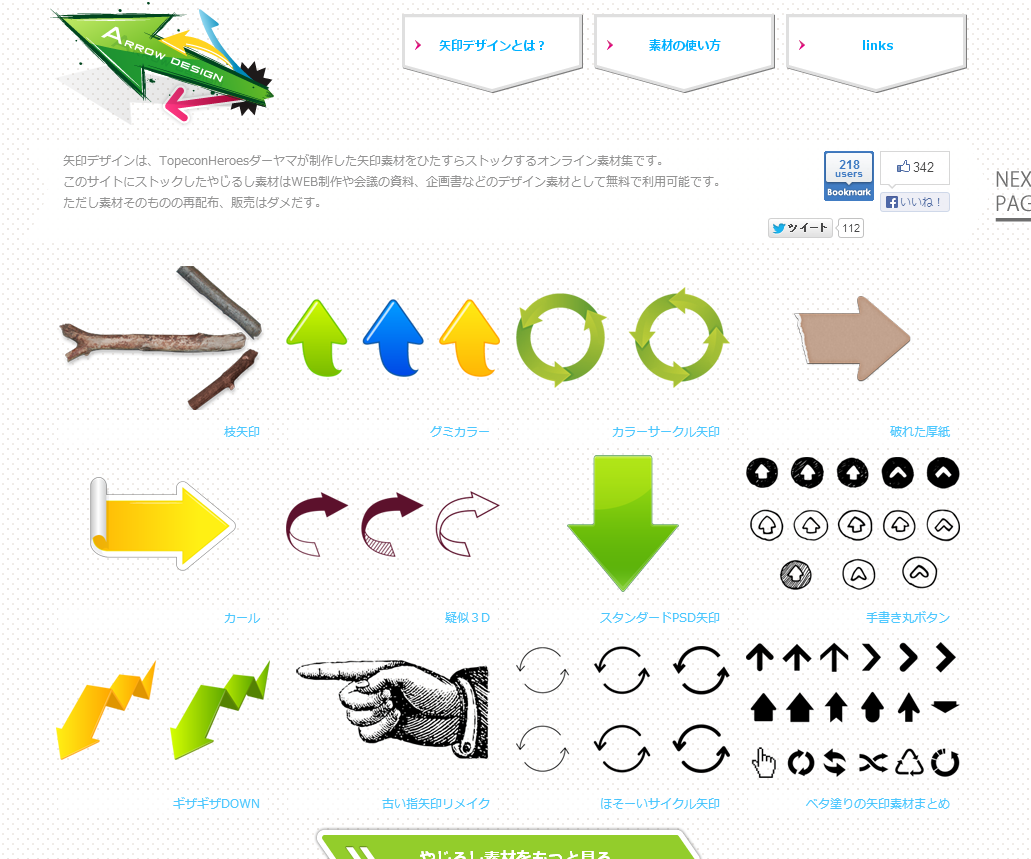The image size is (1031, 859).
Task: Select the yellow curl arrow image
Action: 162,524
